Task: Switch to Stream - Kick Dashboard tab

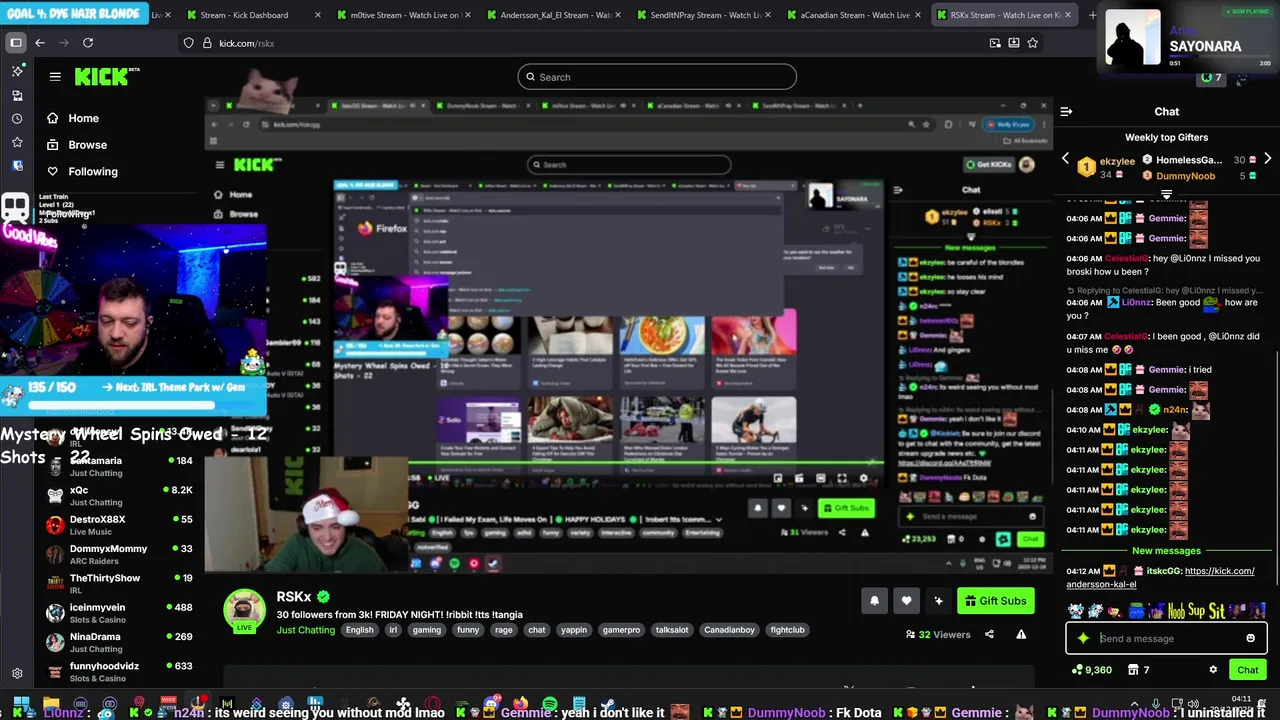Action: (x=253, y=15)
